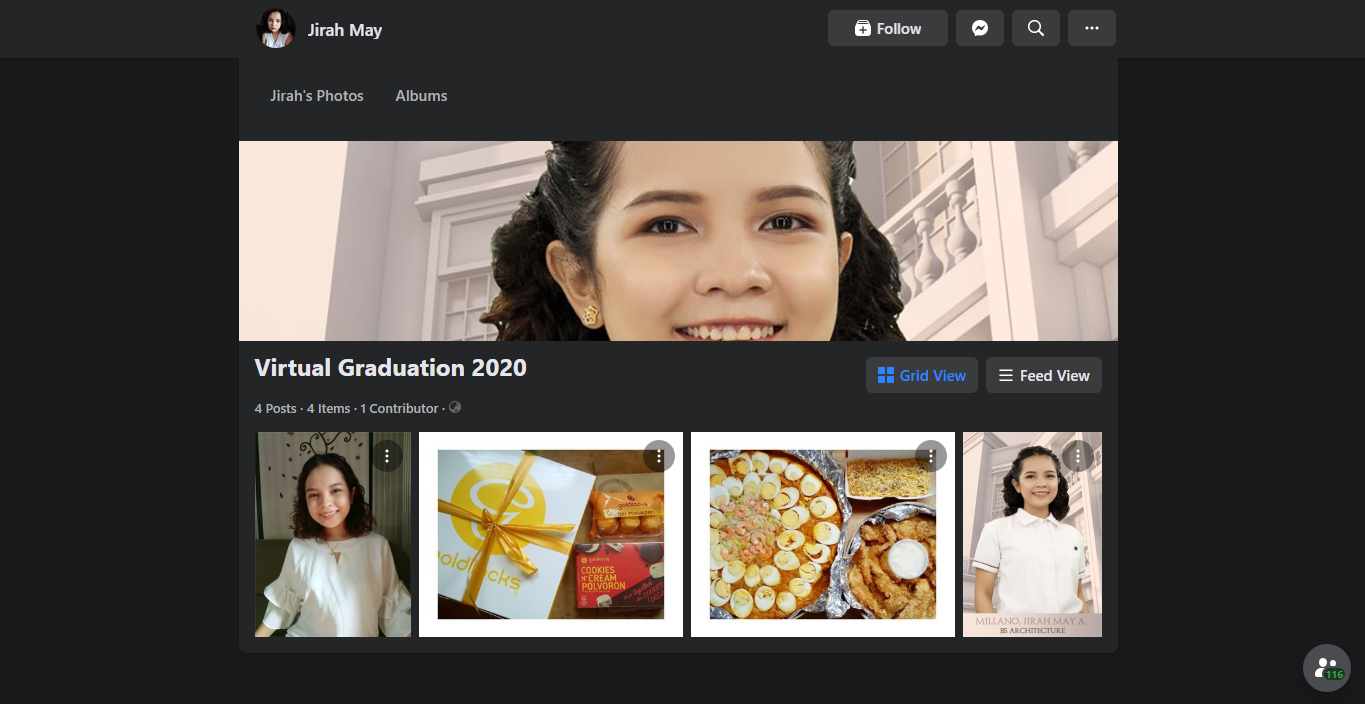This screenshot has height=704, width=1365.
Task: Open Messenger chat icon in header
Action: [x=980, y=28]
